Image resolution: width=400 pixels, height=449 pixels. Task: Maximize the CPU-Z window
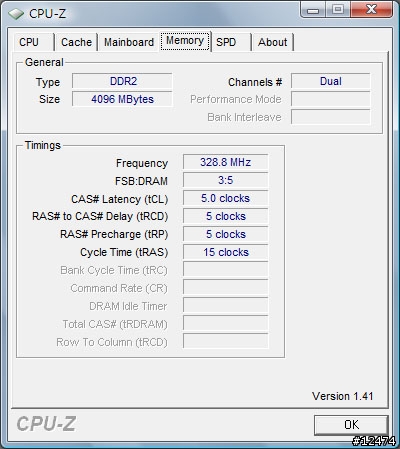(338, 9)
